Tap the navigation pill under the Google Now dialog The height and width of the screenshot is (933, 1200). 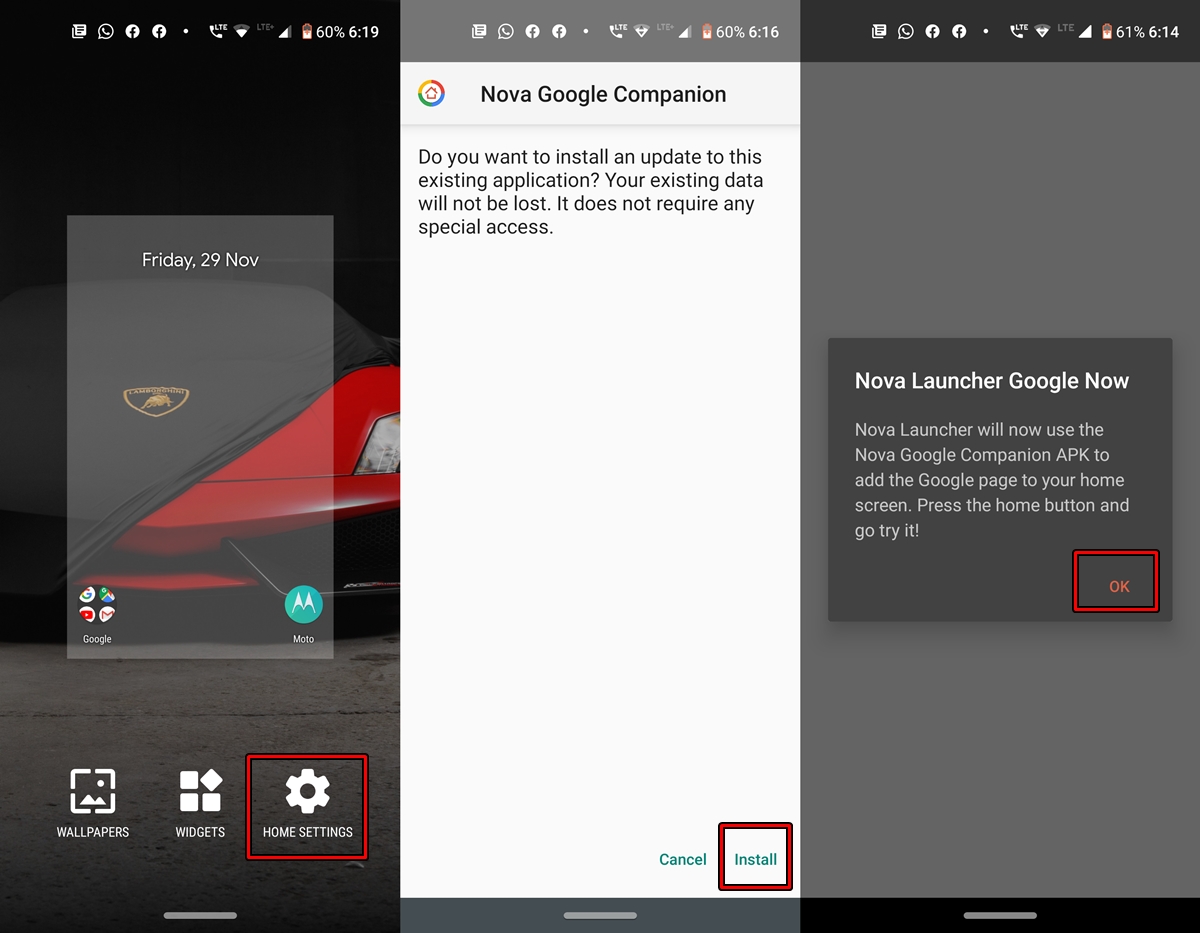(x=1000, y=915)
